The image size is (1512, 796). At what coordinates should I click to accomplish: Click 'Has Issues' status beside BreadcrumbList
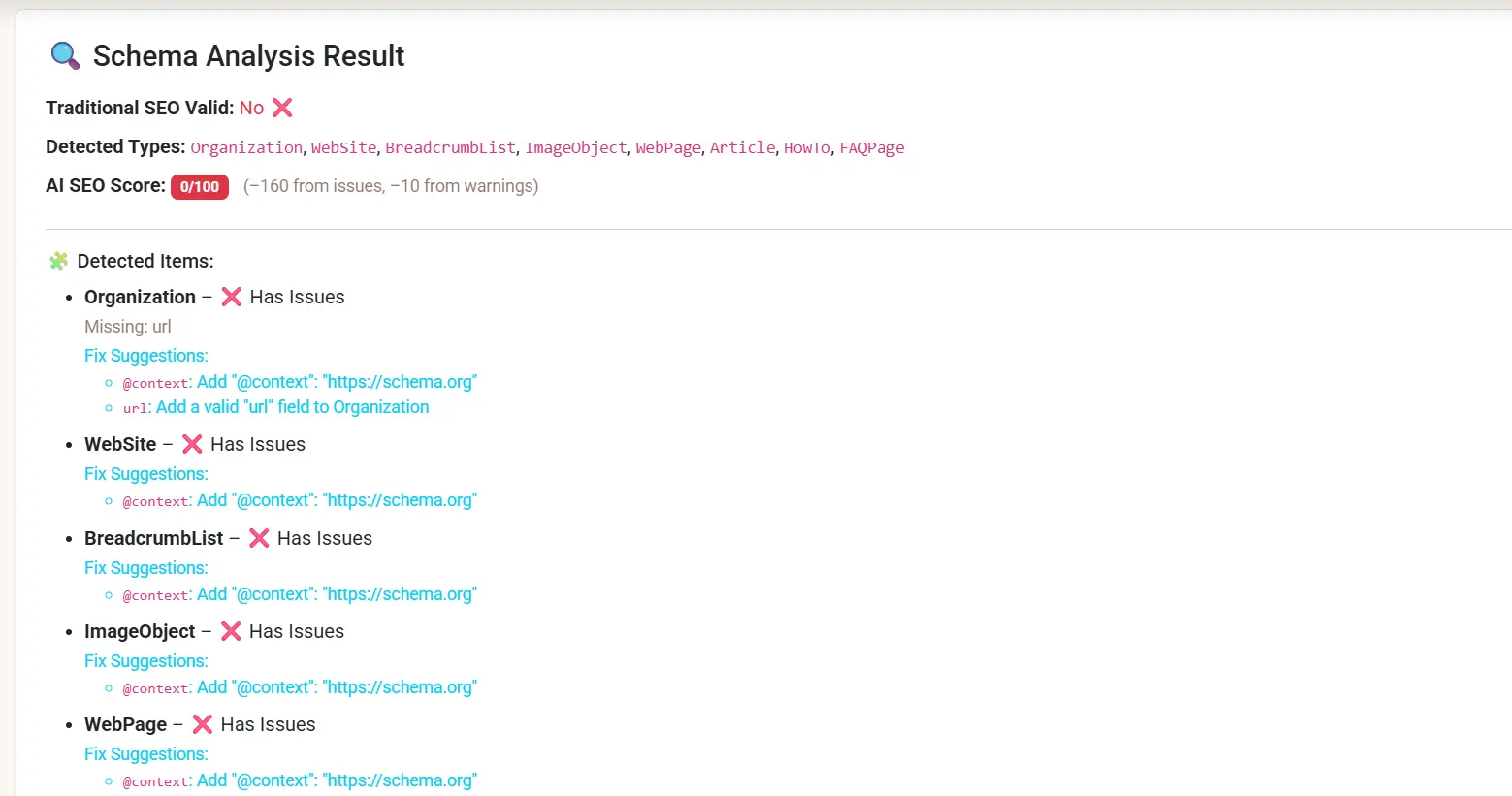pyautogui.click(x=325, y=538)
